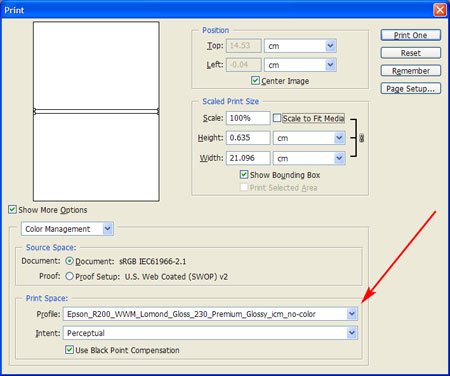This screenshot has height=376, width=450.
Task: Click the Height value field
Action: pyautogui.click(x=248, y=138)
